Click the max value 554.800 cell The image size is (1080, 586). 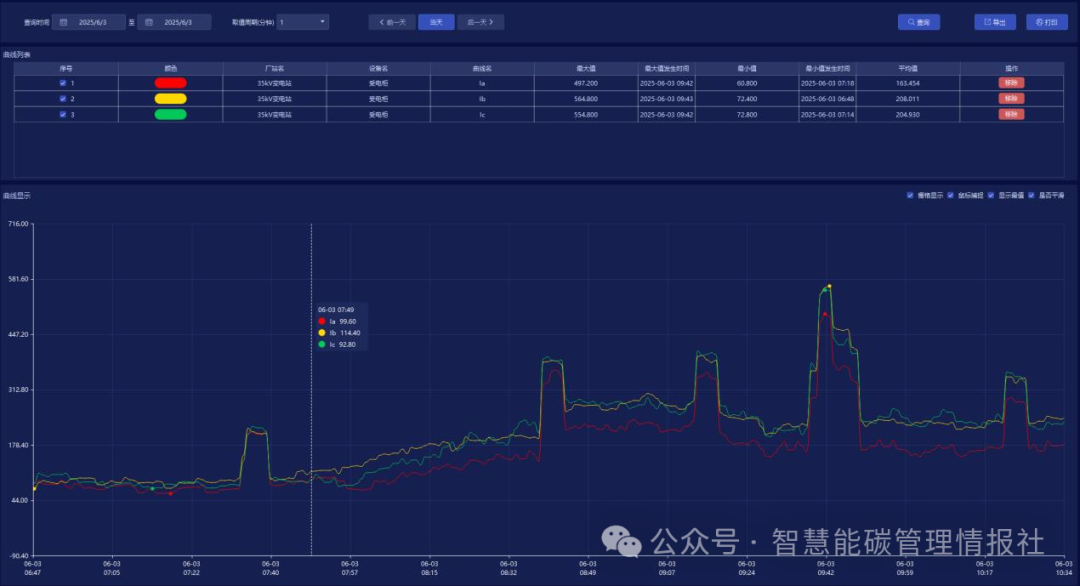point(586,114)
